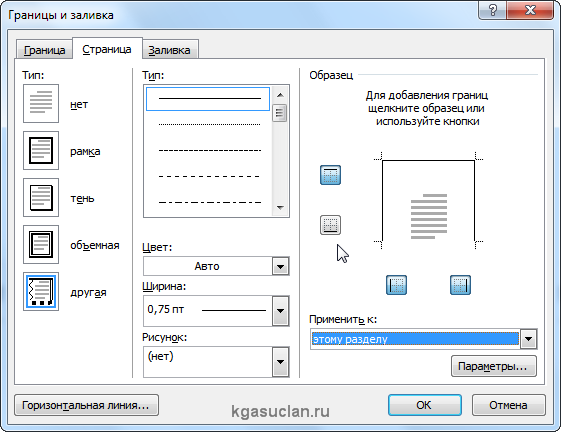Click the 'нет' setting label

[x=79, y=105]
